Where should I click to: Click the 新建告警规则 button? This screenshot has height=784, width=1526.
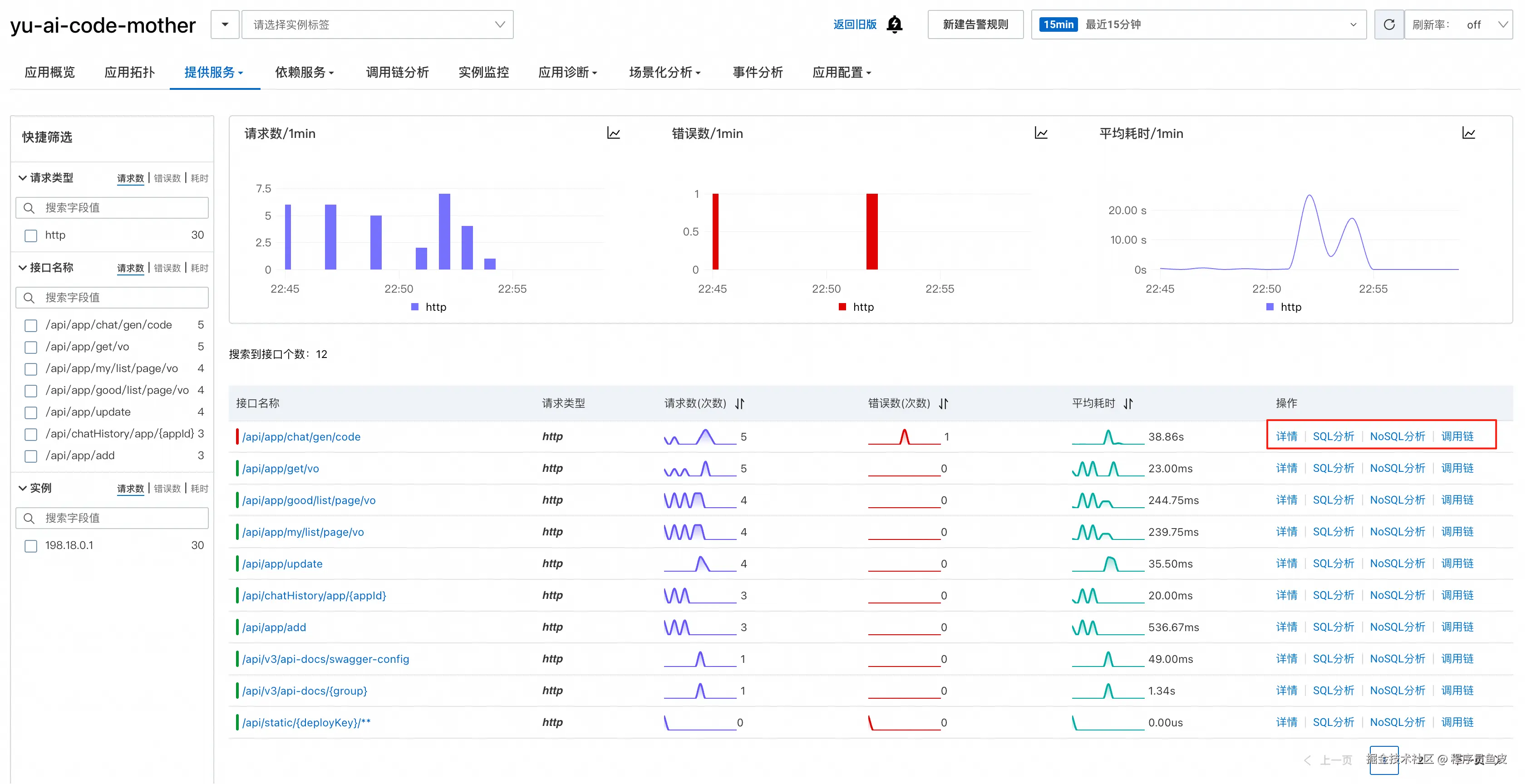tap(975, 24)
